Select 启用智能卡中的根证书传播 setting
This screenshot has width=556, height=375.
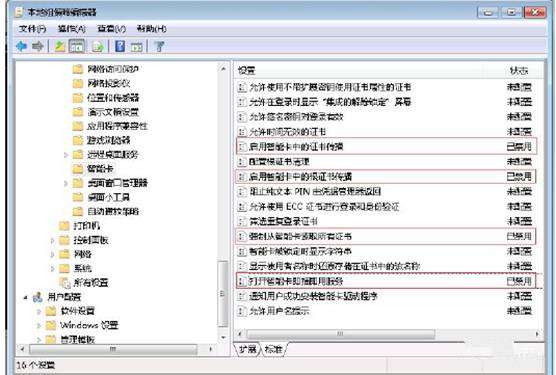coord(386,176)
